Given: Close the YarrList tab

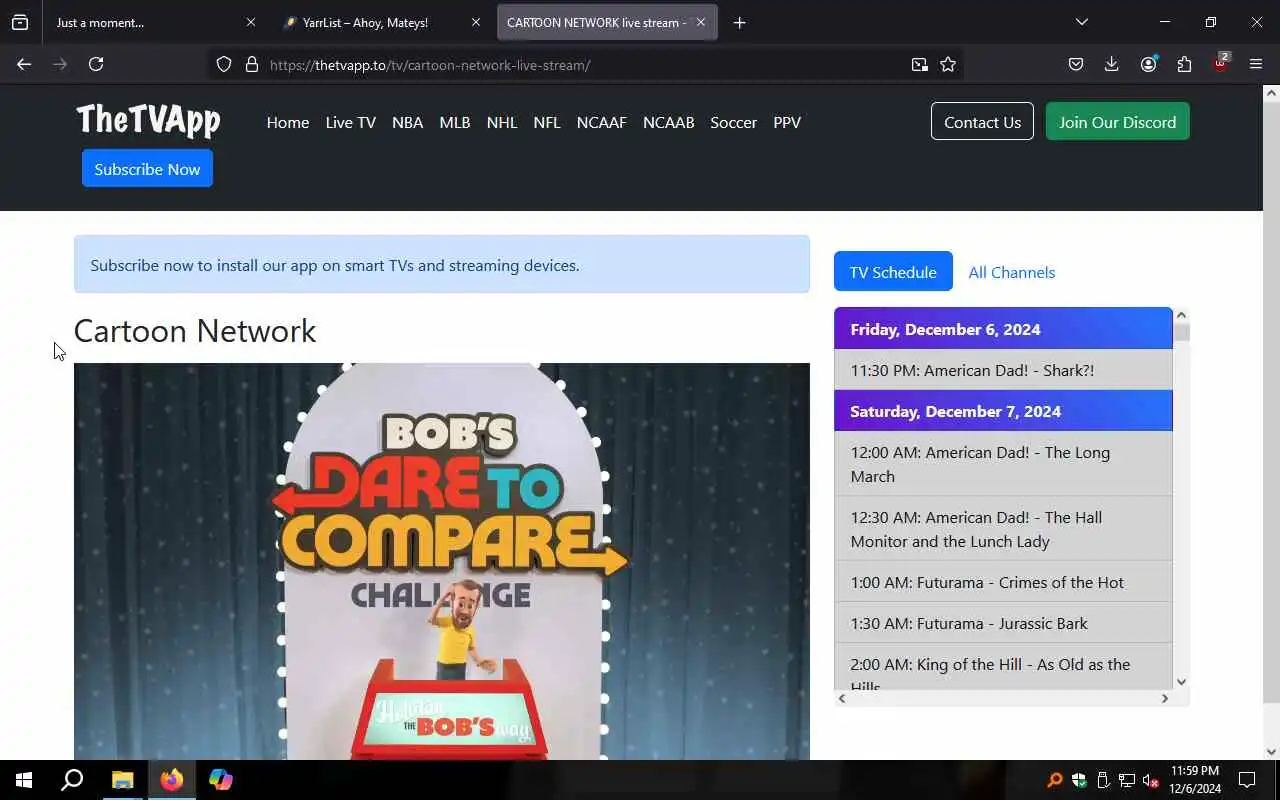Looking at the screenshot, I should click(x=476, y=22).
